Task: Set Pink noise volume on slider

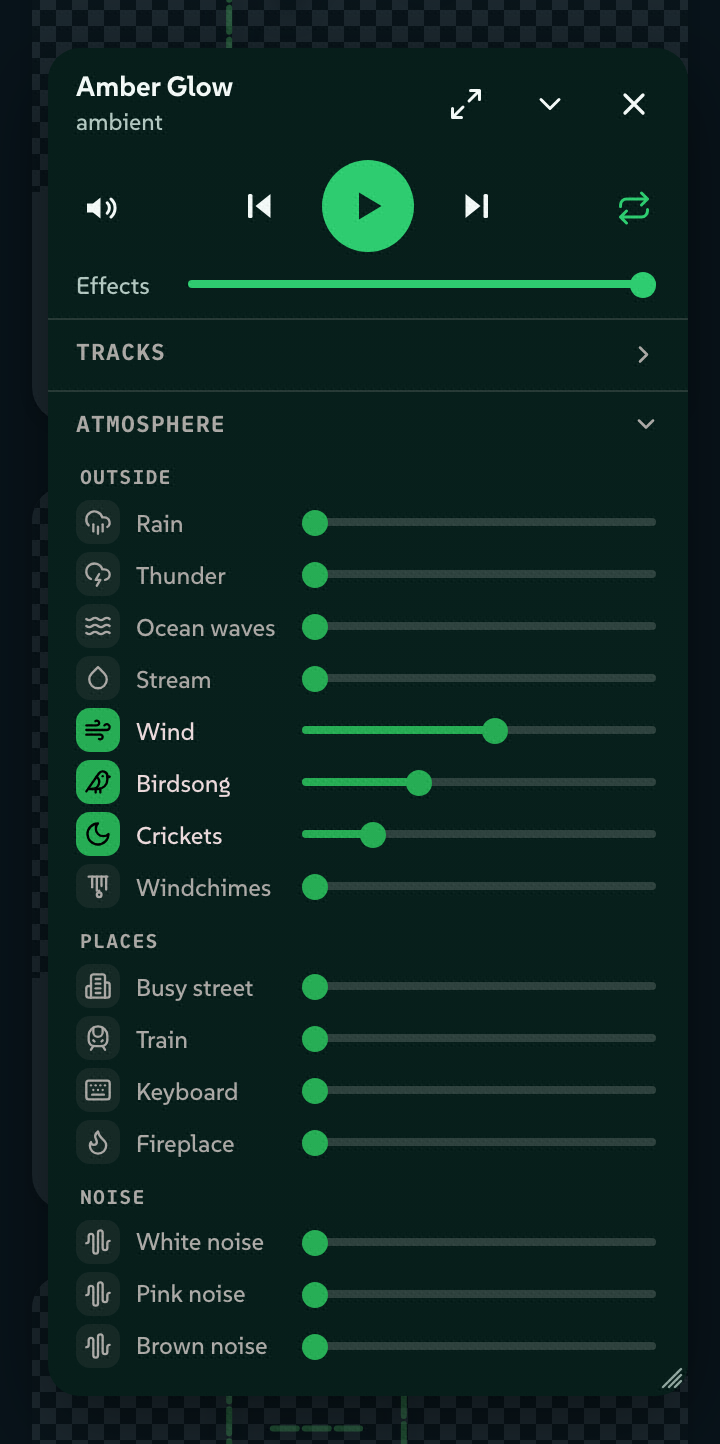Action: (x=479, y=1294)
